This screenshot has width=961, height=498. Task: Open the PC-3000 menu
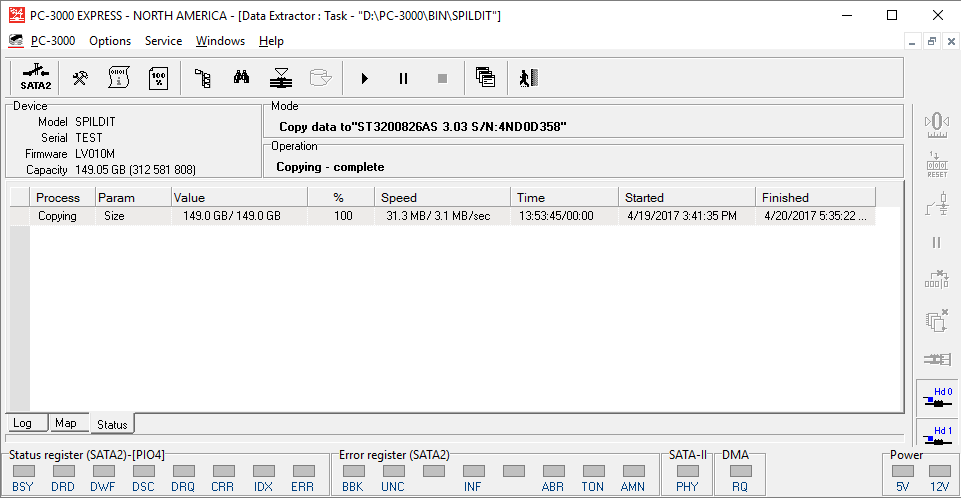pyautogui.click(x=53, y=41)
